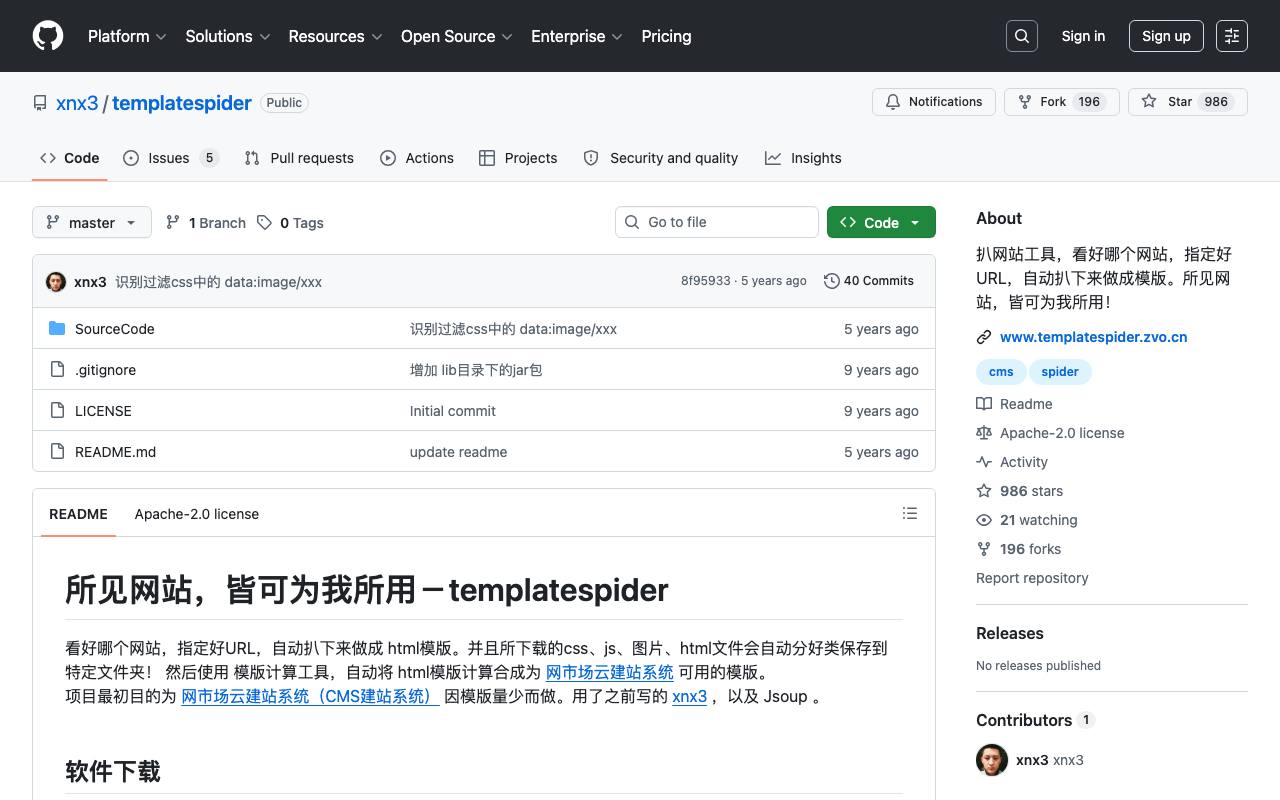Click the fork icon beside Fork
This screenshot has height=800, width=1280.
[x=1025, y=102]
